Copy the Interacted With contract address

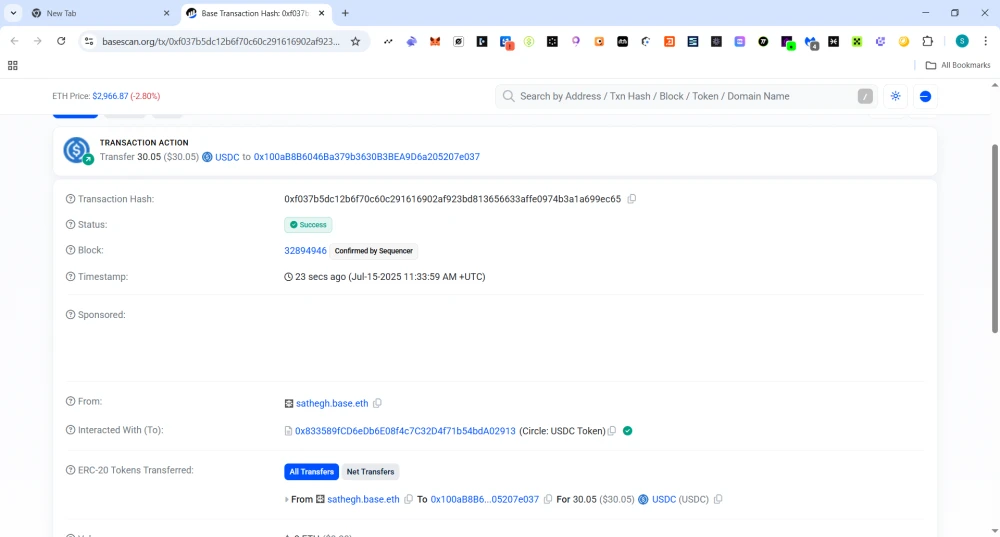(612, 431)
